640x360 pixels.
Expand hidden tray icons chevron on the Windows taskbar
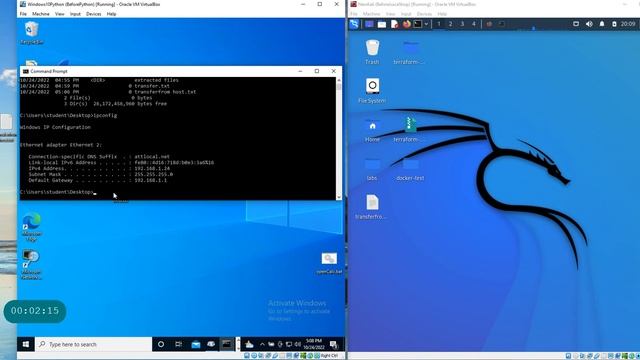(262, 344)
